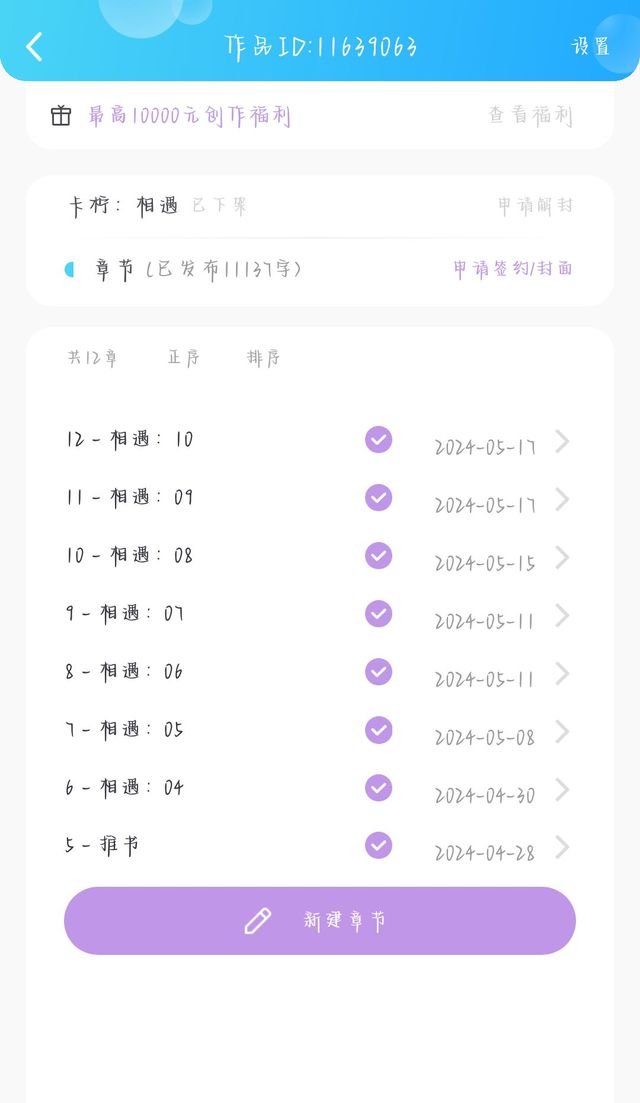Expand chapter 12 with the right chevron
The width and height of the screenshot is (640, 1103).
pos(562,441)
